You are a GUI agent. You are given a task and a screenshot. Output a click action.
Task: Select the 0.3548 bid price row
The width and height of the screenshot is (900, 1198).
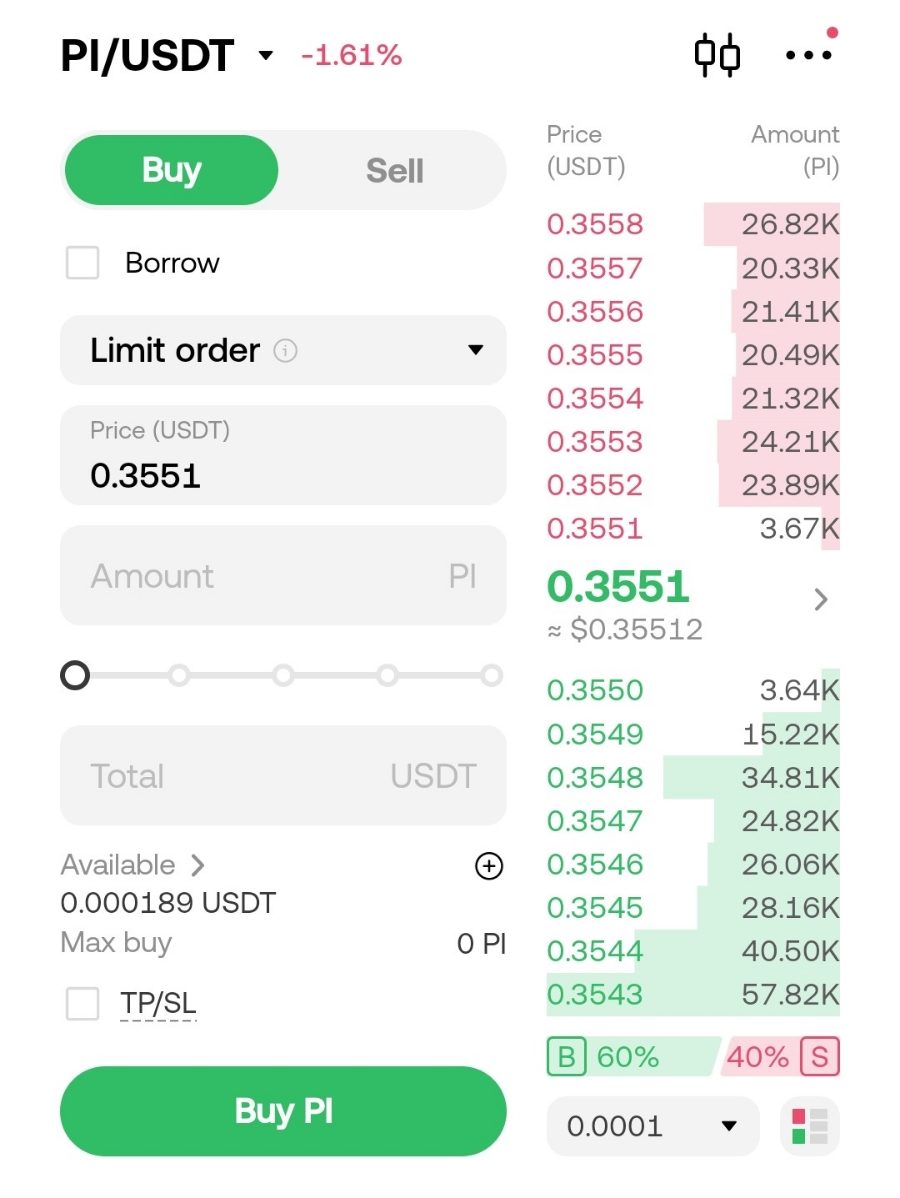click(x=692, y=778)
